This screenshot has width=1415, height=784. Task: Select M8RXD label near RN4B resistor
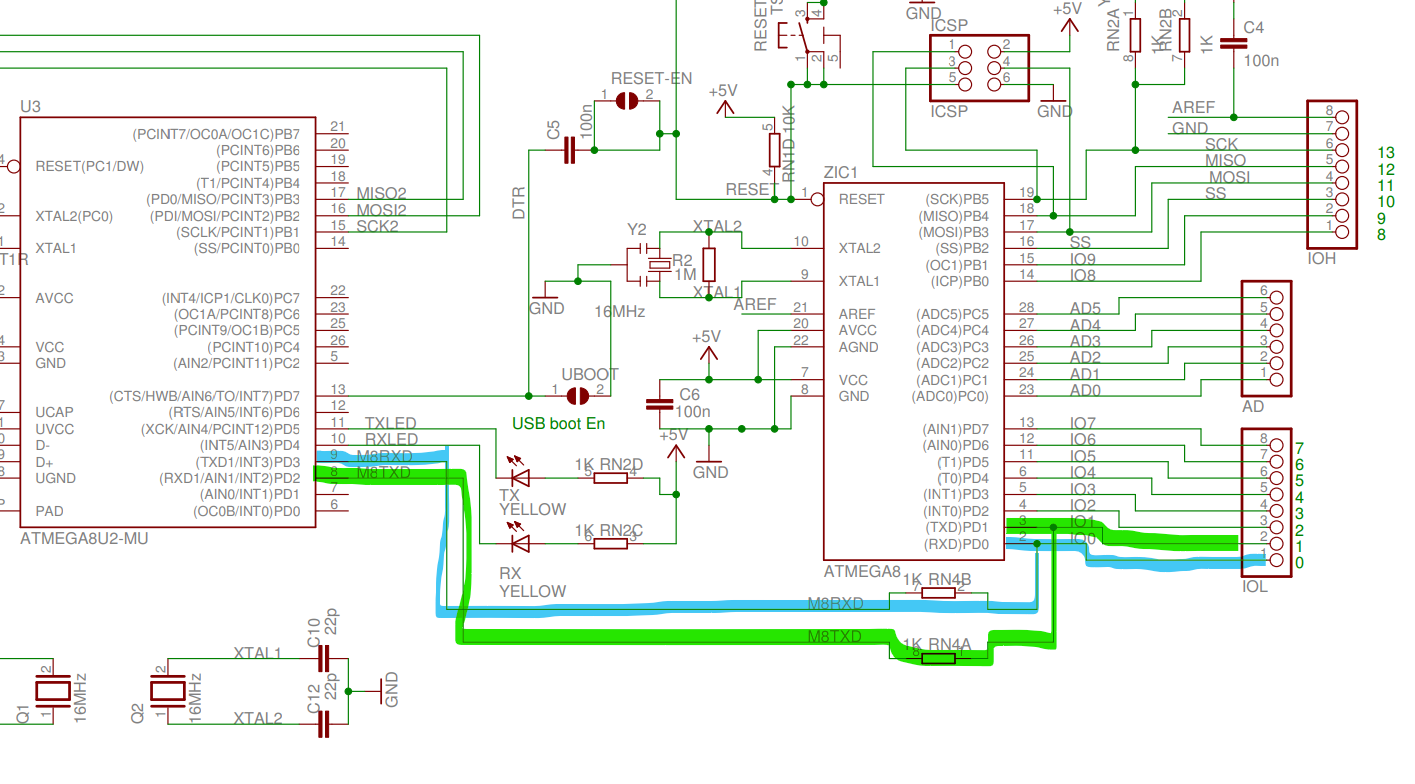tap(835, 603)
